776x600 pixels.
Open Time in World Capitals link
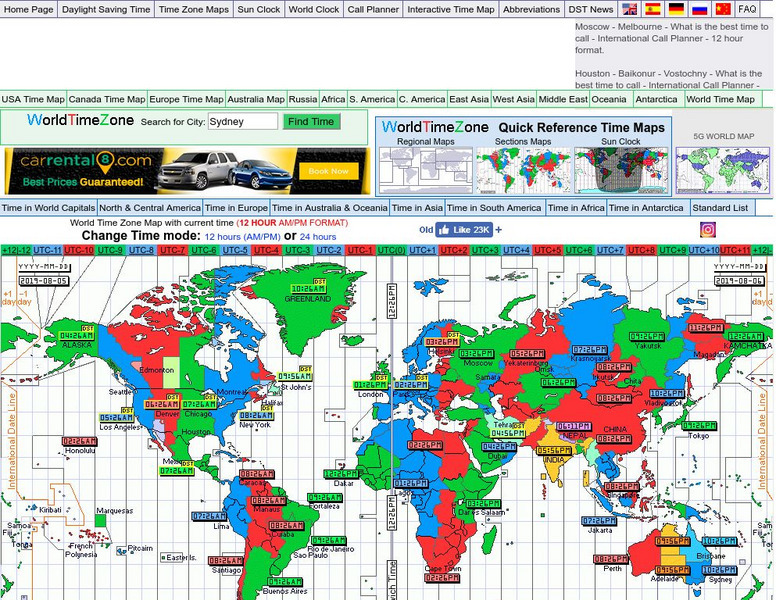pyautogui.click(x=48, y=208)
